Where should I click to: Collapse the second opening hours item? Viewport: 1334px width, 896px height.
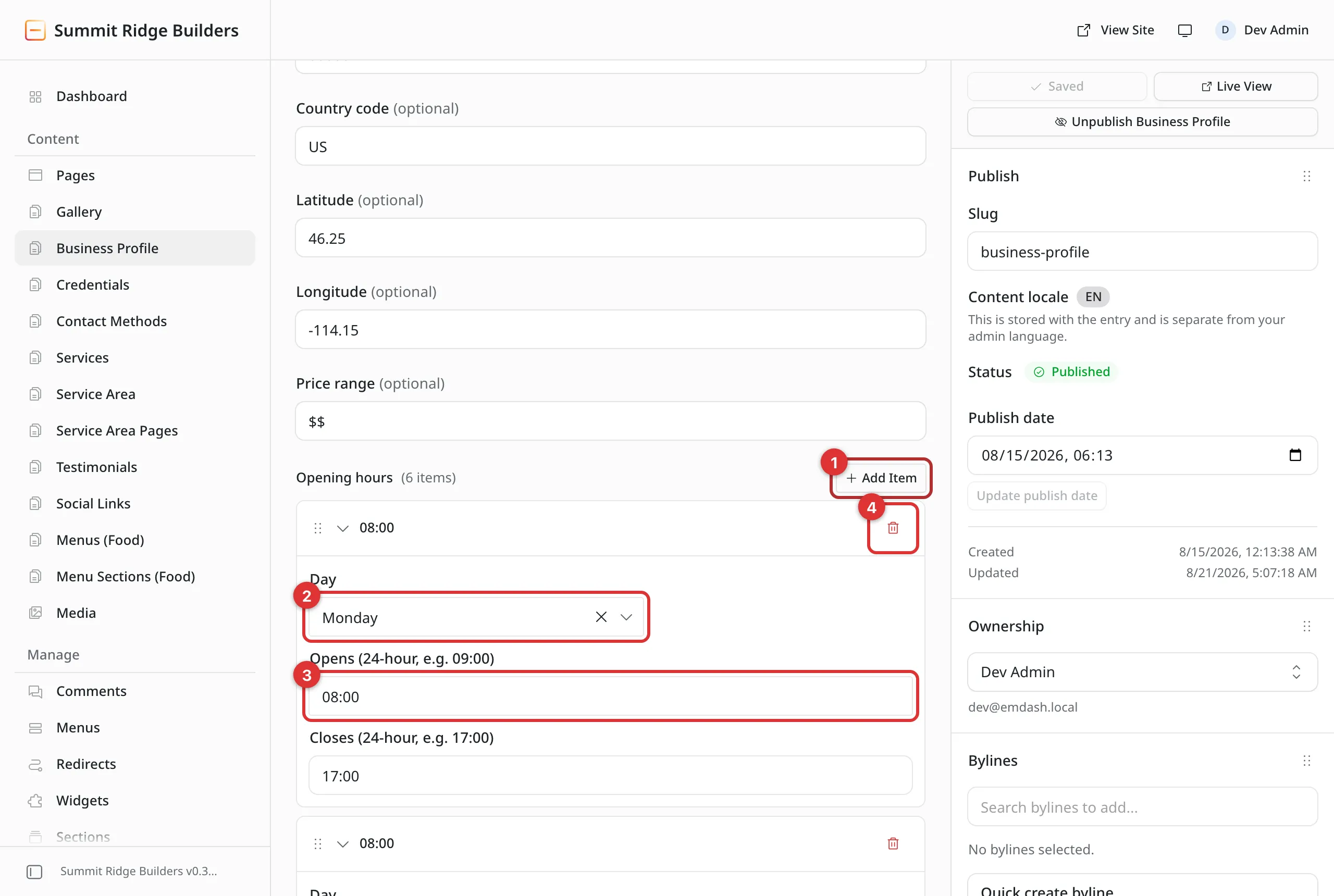(342, 844)
